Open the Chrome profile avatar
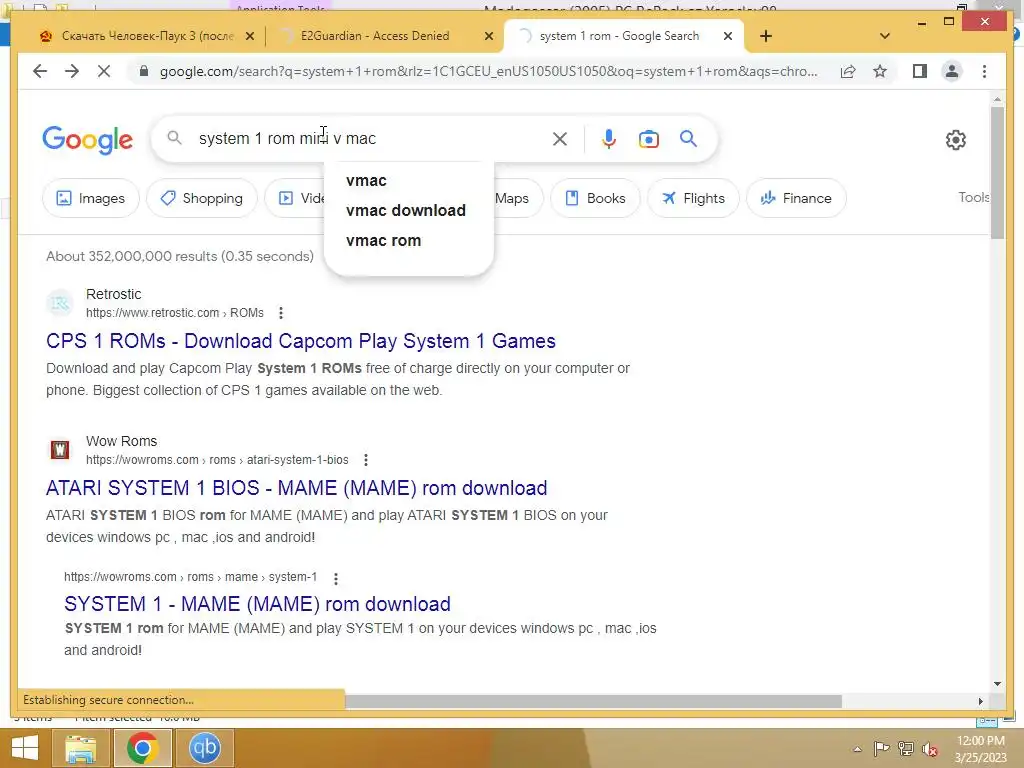Viewport: 1024px width, 768px height. pyautogui.click(x=952, y=71)
